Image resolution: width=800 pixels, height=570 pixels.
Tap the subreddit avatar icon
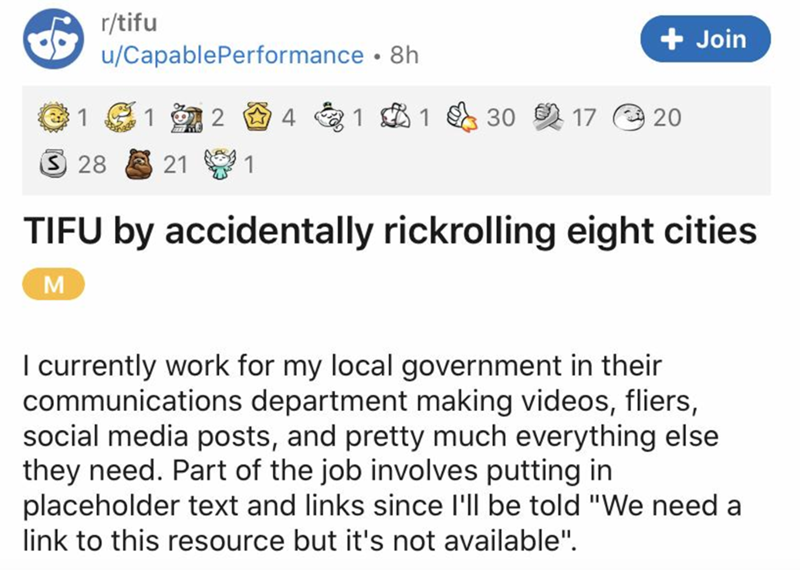(54, 38)
